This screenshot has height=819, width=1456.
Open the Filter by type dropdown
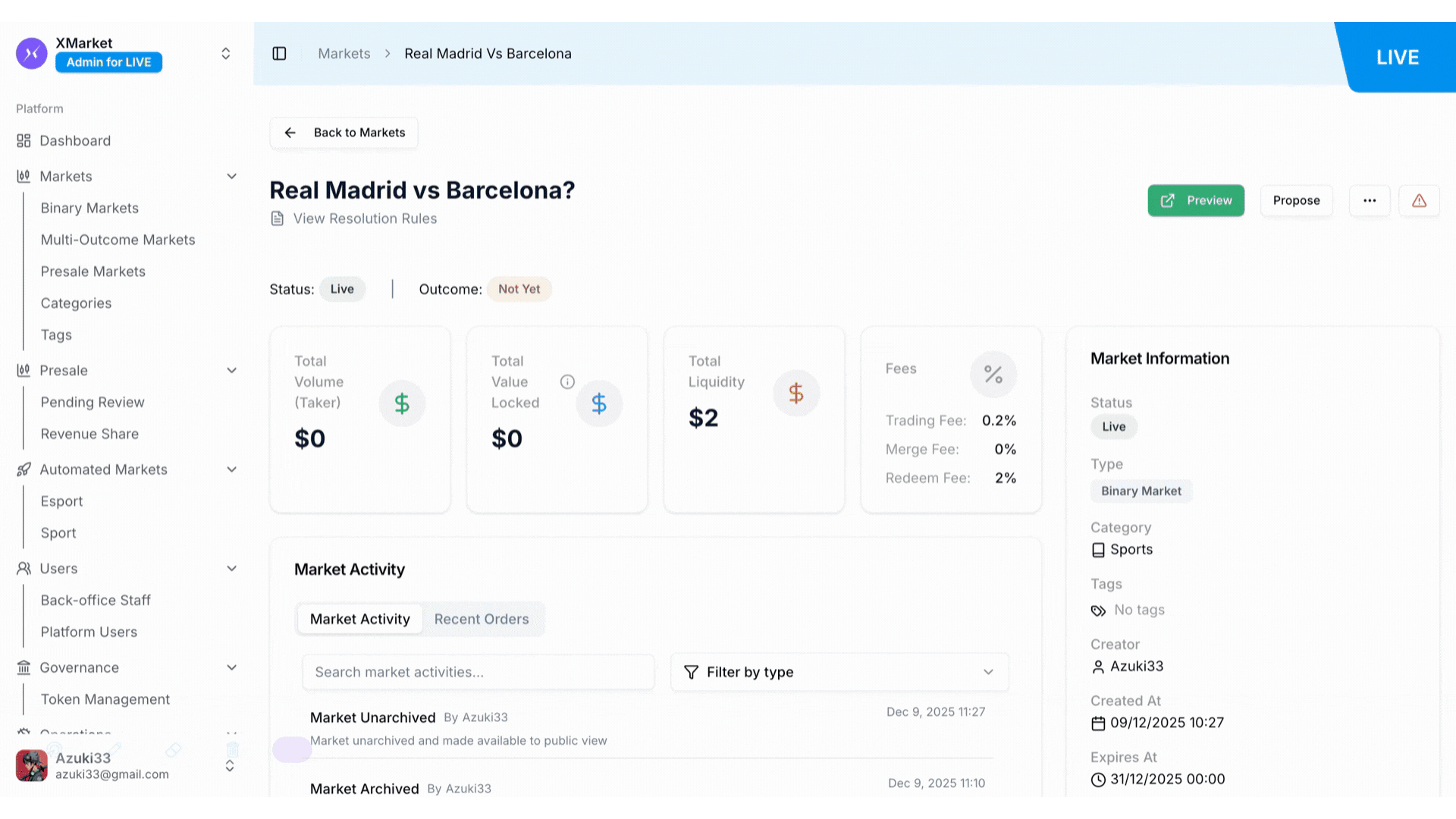pos(839,673)
